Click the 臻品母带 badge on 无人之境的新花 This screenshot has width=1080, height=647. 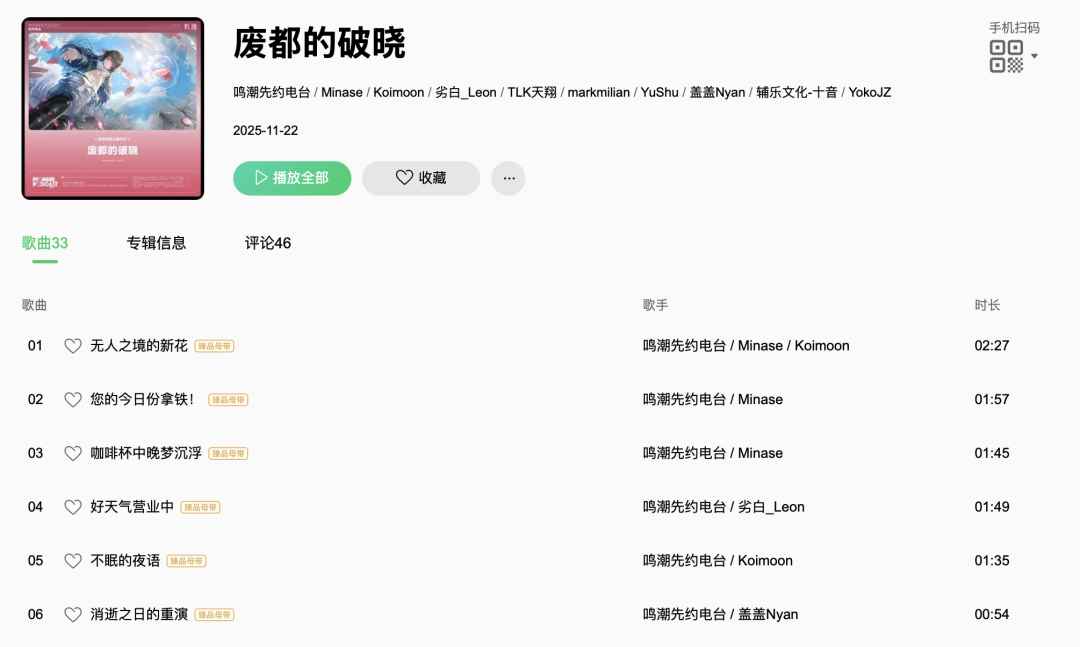click(x=214, y=346)
